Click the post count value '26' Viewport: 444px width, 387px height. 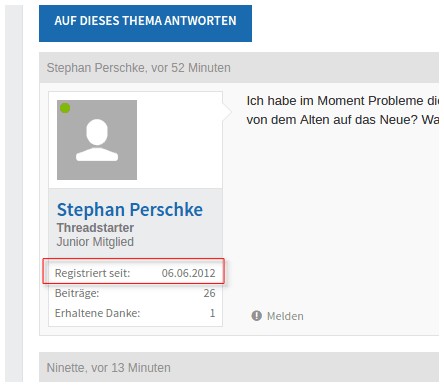(x=210, y=293)
